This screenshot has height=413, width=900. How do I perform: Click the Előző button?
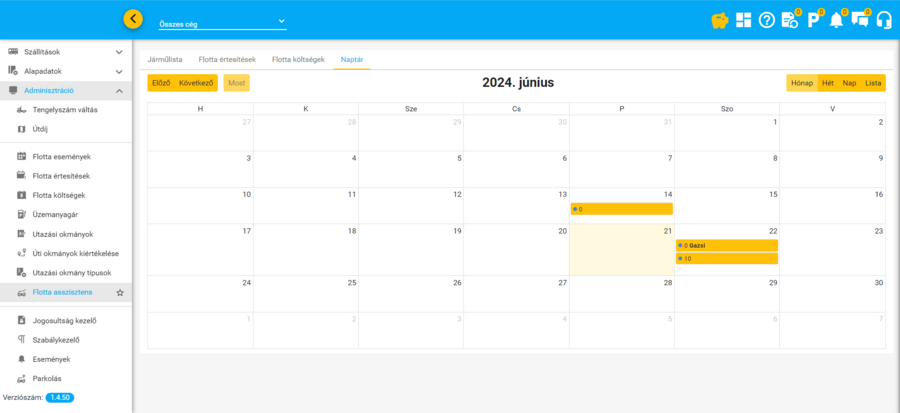point(160,83)
